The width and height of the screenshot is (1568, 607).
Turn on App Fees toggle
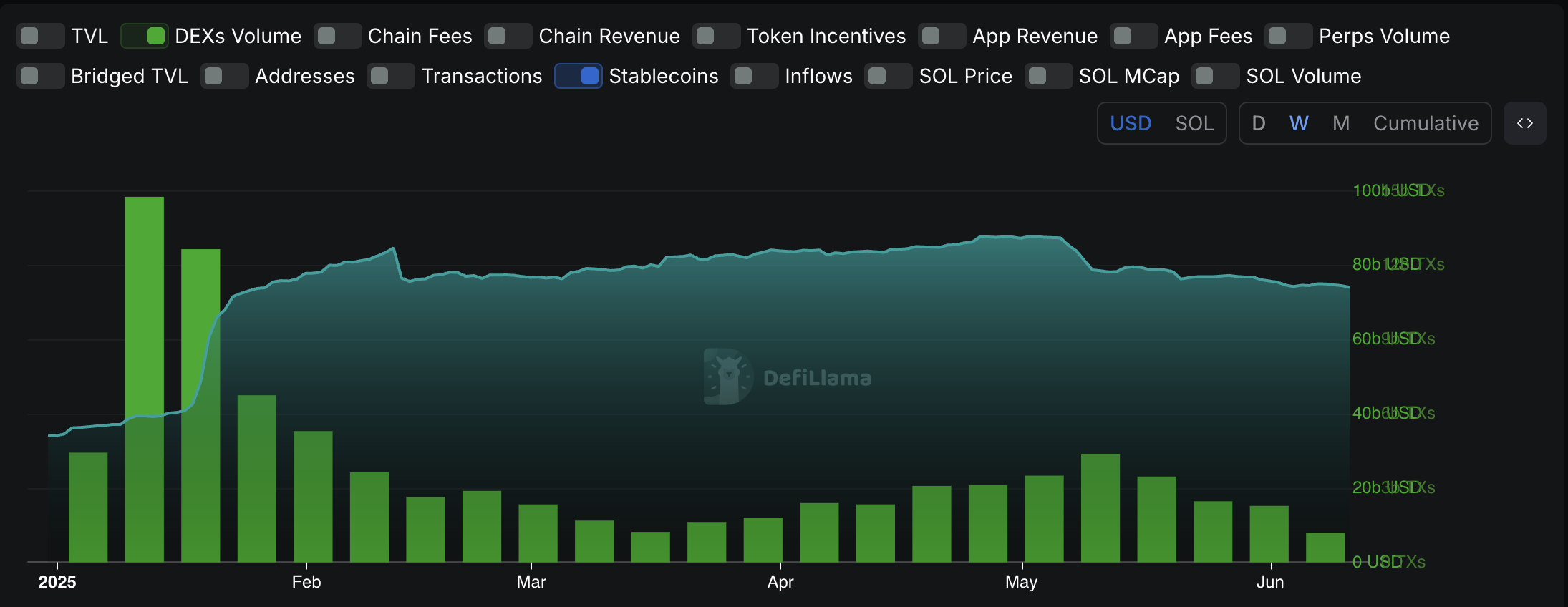[1134, 36]
